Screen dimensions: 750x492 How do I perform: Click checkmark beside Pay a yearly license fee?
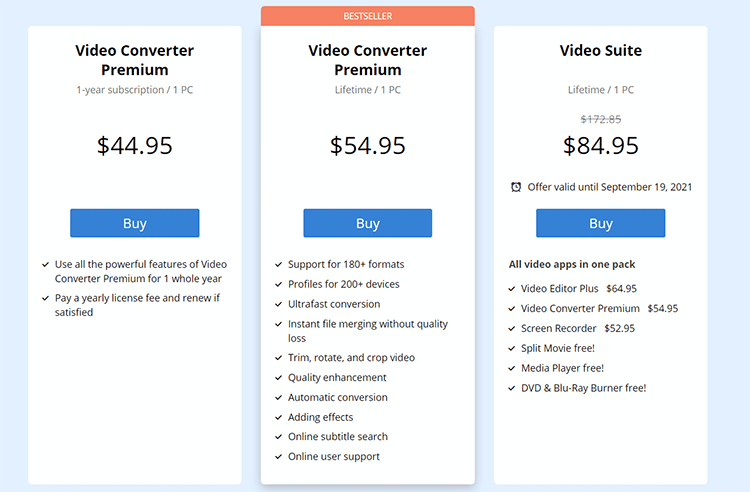pos(45,298)
